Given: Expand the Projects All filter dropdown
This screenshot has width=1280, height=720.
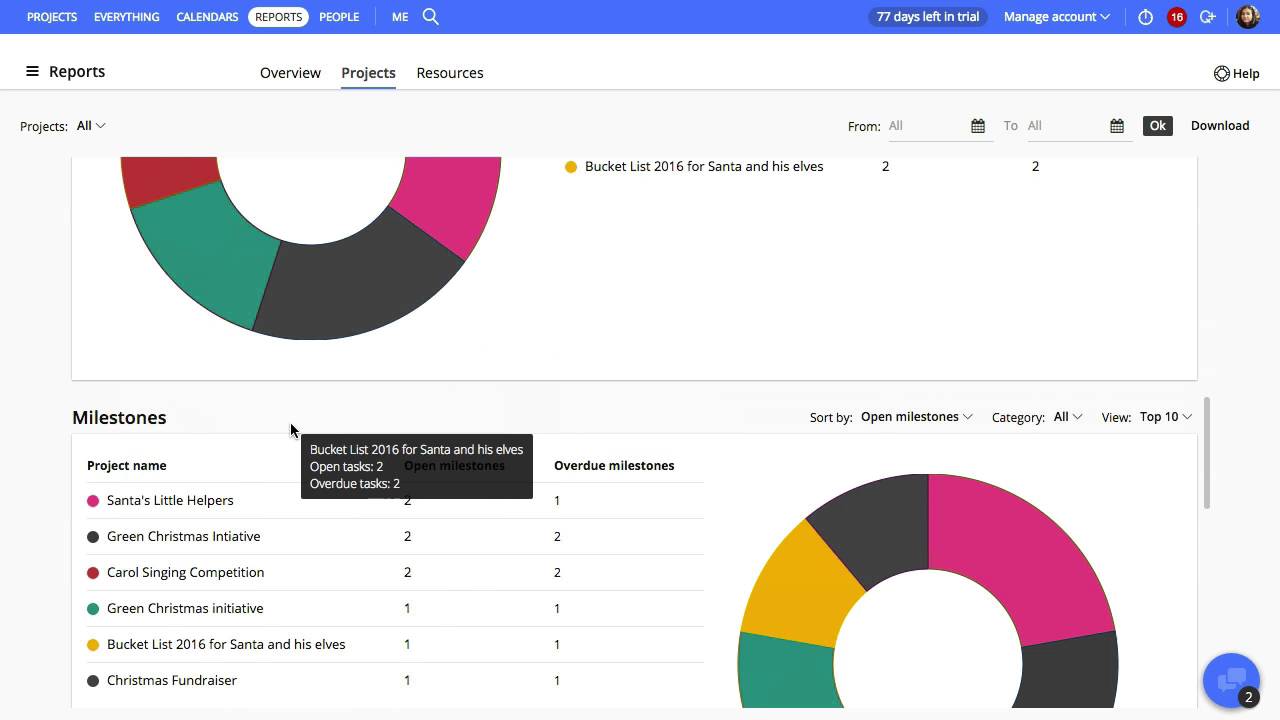Looking at the screenshot, I should (91, 126).
